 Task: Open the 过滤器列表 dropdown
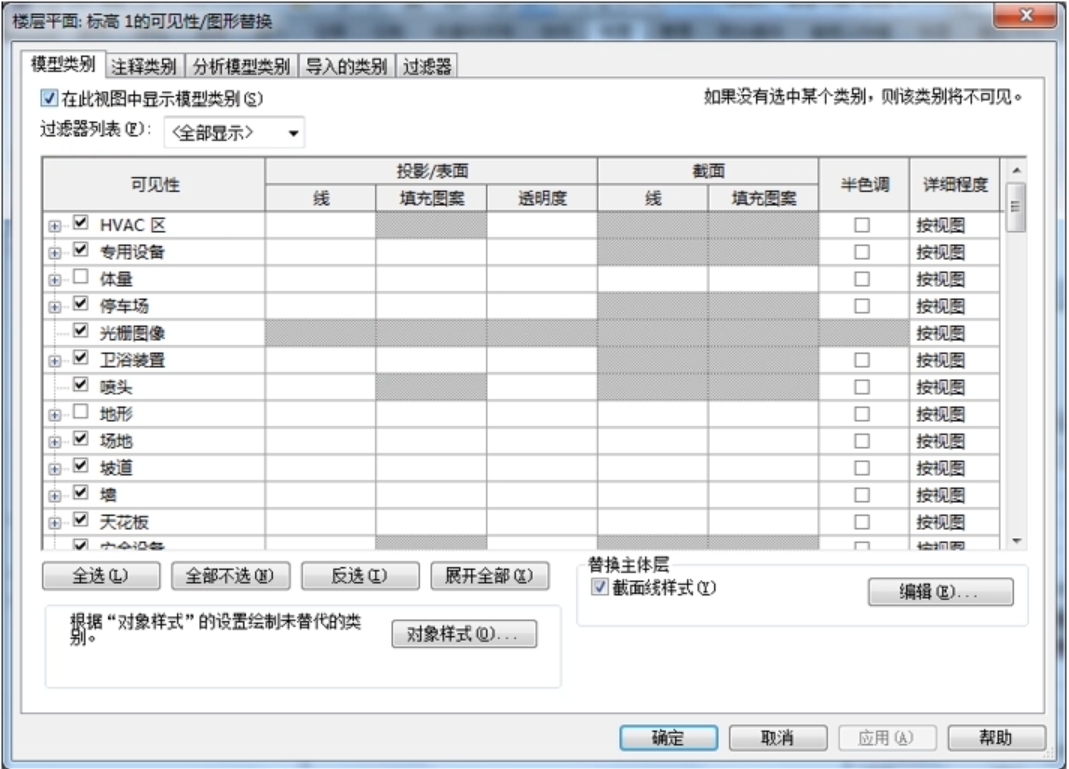234,133
